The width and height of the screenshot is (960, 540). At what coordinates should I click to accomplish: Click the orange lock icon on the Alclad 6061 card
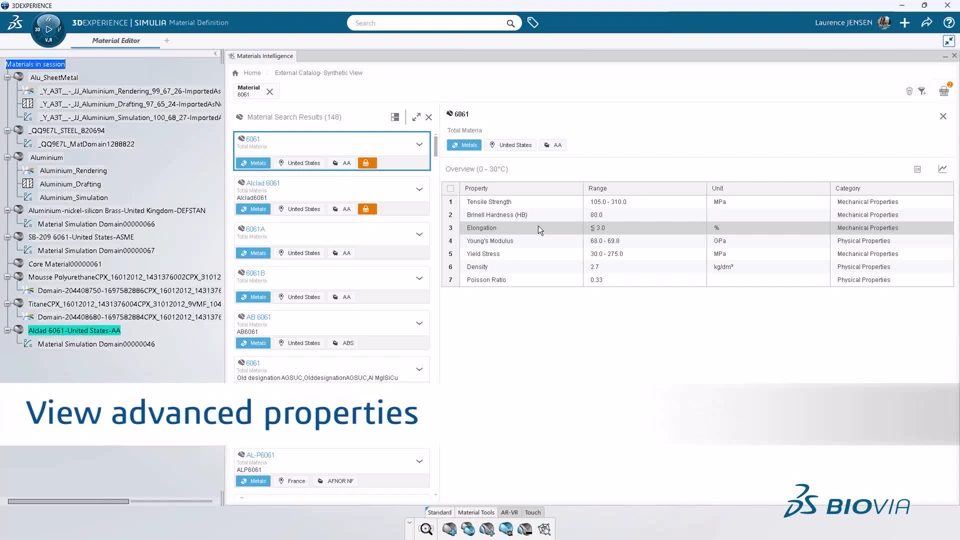pos(366,209)
